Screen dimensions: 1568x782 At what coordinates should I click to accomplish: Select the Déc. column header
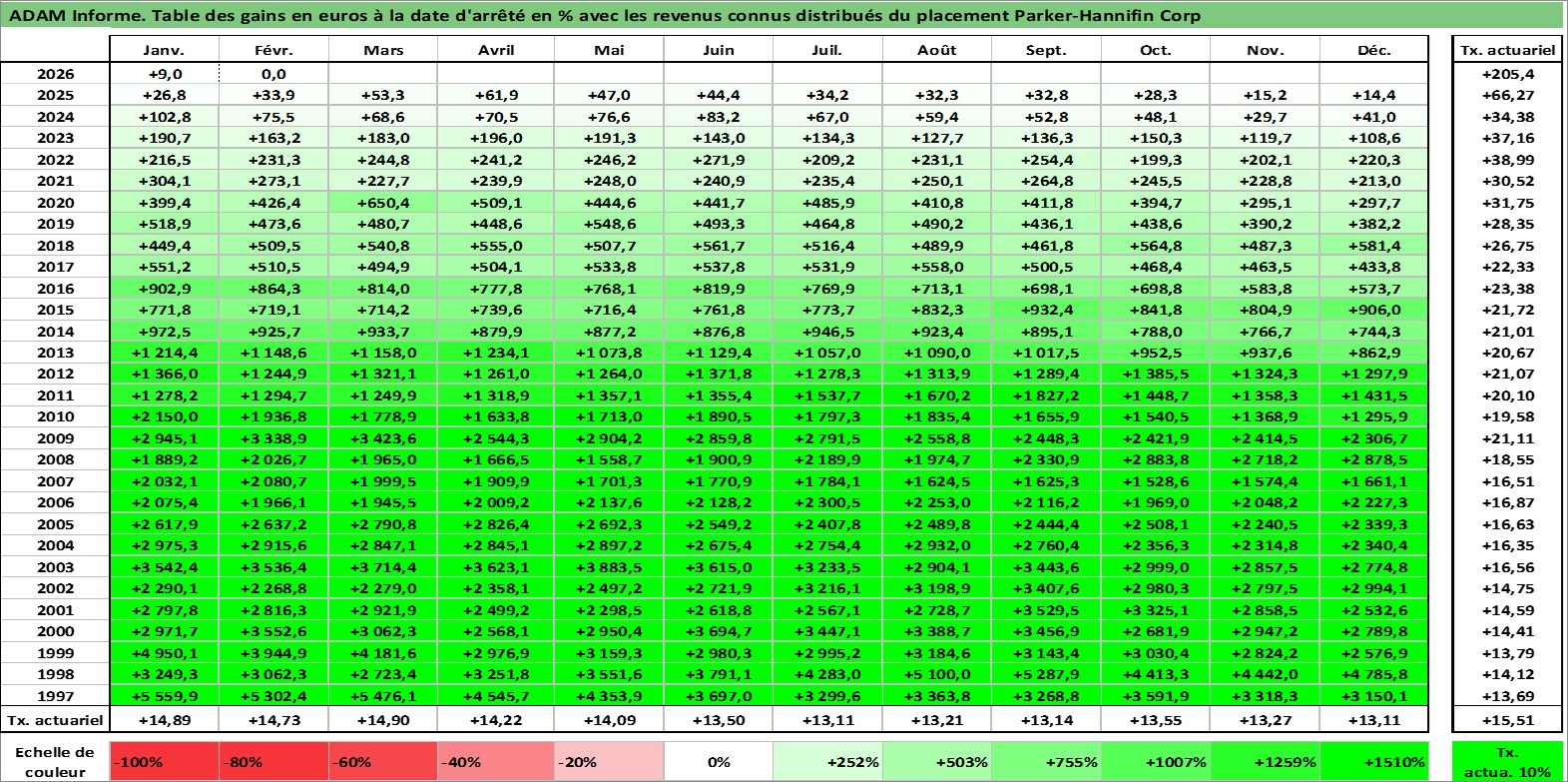[1374, 50]
